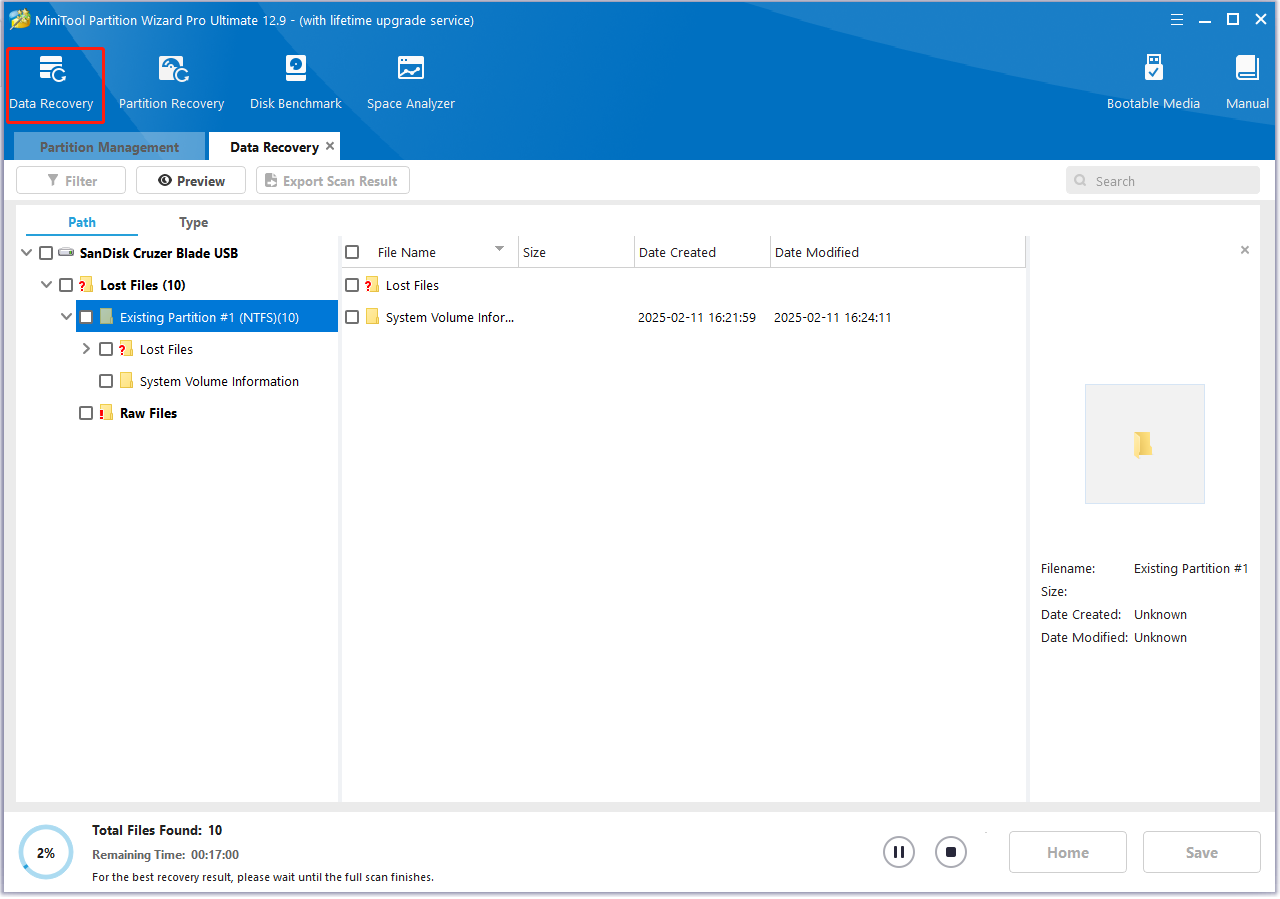Click the search magnifier icon
1280x899 pixels.
pos(1080,181)
